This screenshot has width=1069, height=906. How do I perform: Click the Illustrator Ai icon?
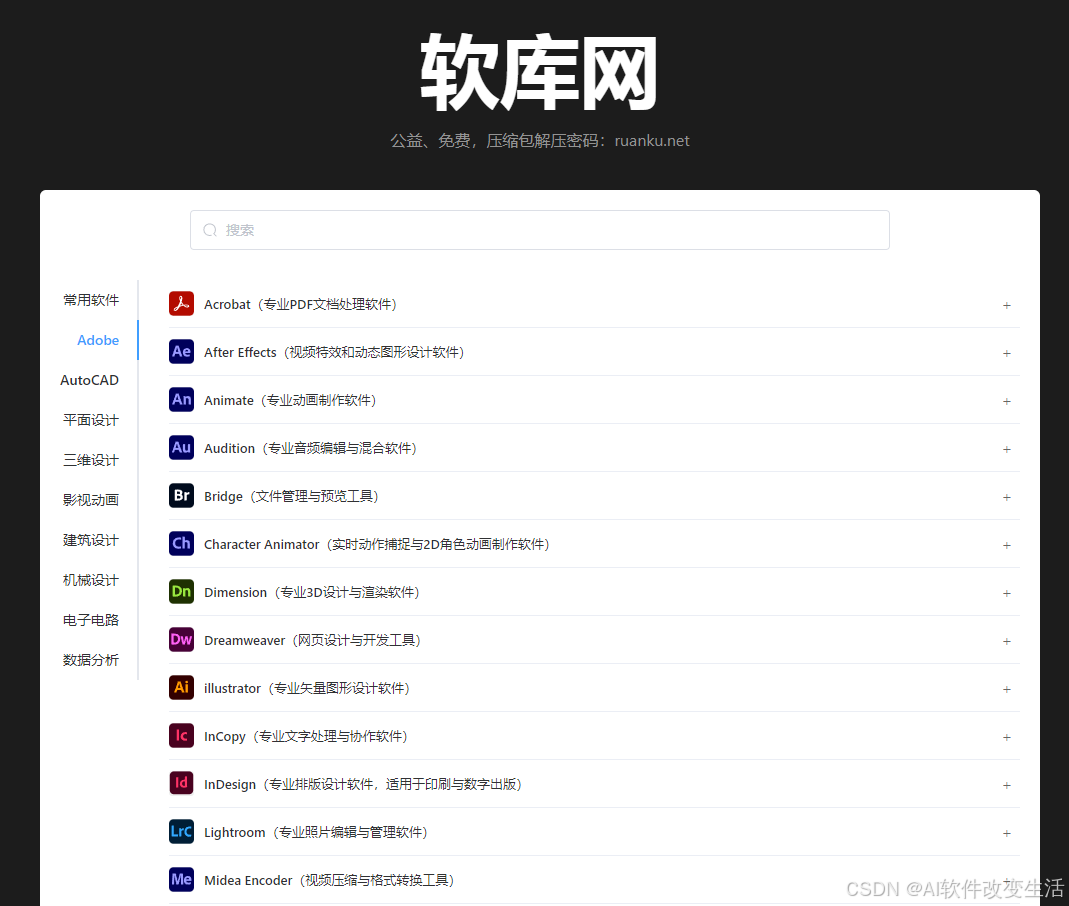(x=181, y=687)
